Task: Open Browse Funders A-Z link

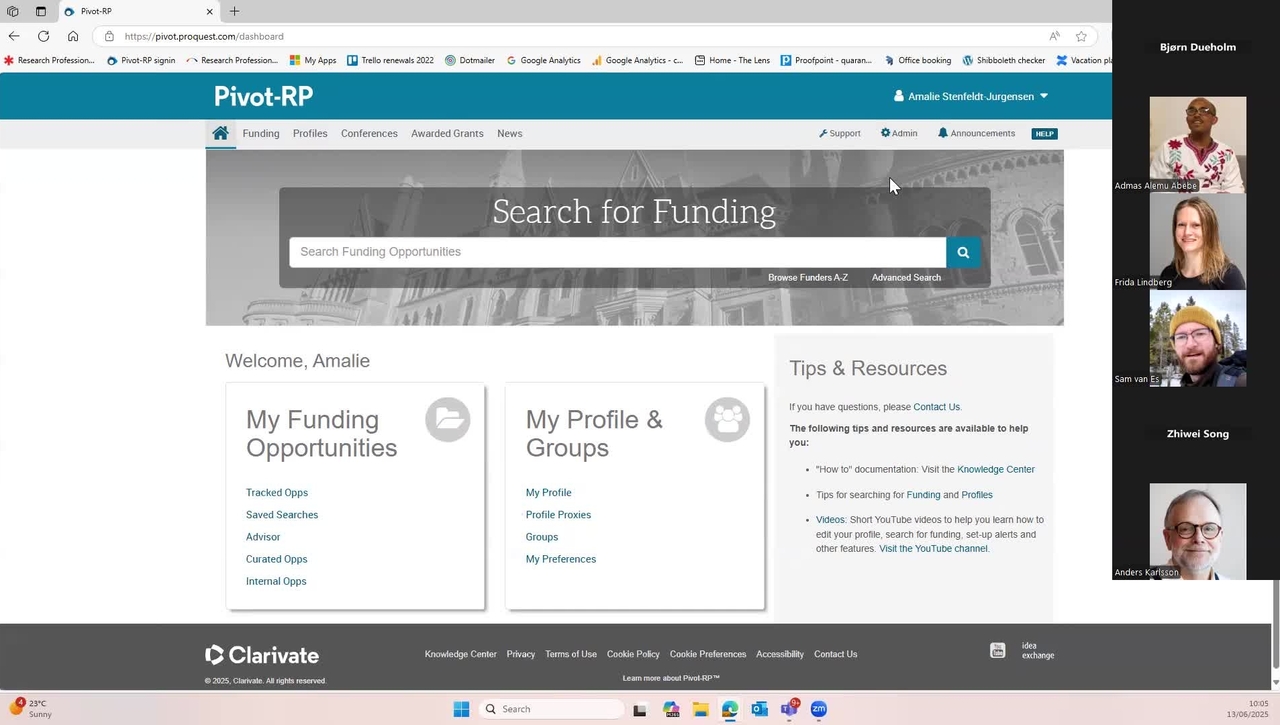Action: [808, 278]
